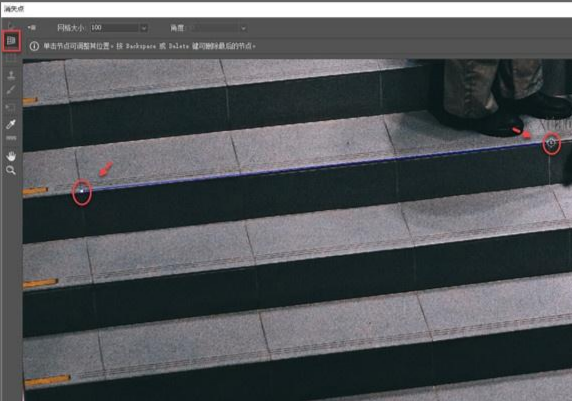Click the left plane node on stair edge
This screenshot has width=572, height=401.
(x=81, y=190)
